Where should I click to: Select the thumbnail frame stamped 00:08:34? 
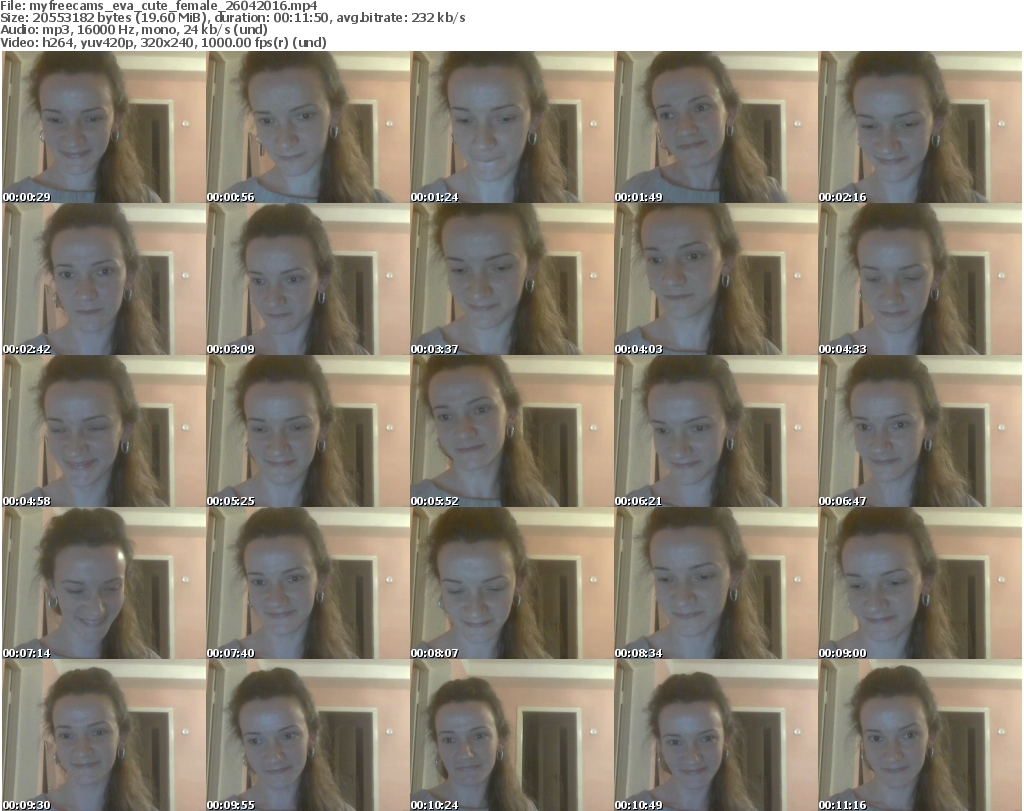coord(716,583)
